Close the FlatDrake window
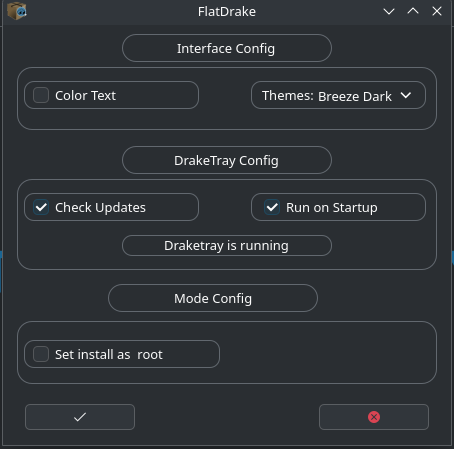The height and width of the screenshot is (449, 454). [x=437, y=12]
